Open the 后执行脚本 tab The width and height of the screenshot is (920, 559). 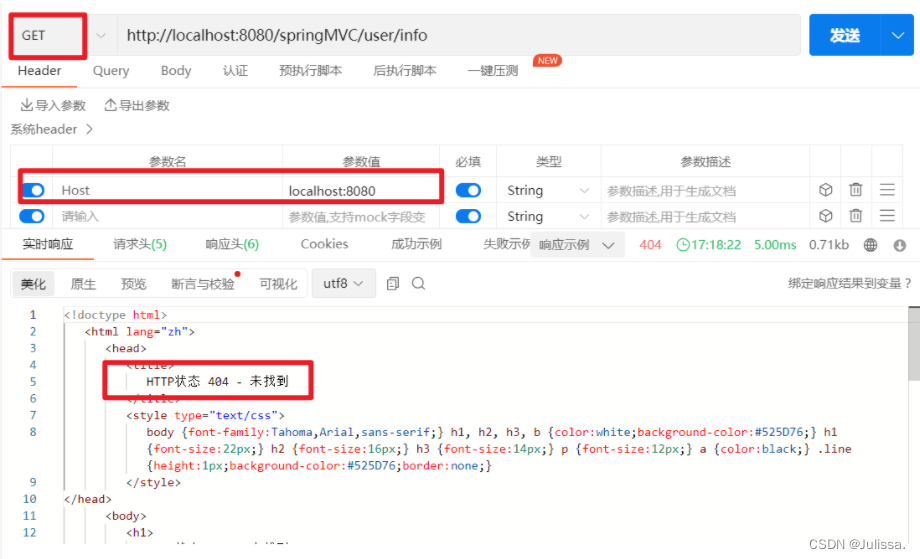(x=405, y=70)
